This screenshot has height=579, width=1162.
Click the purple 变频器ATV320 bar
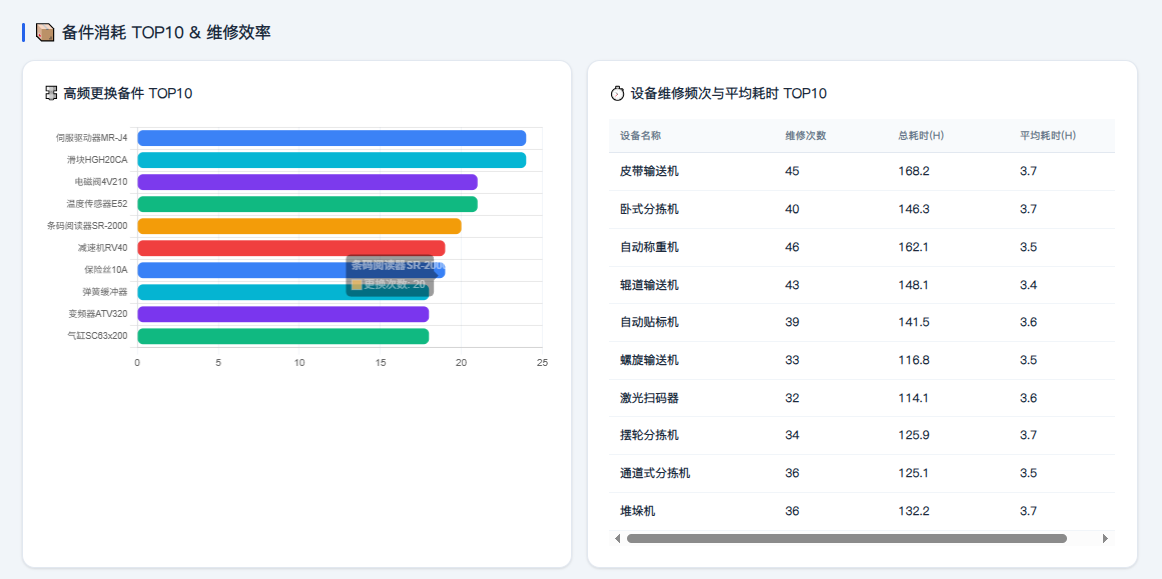pyautogui.click(x=283, y=314)
